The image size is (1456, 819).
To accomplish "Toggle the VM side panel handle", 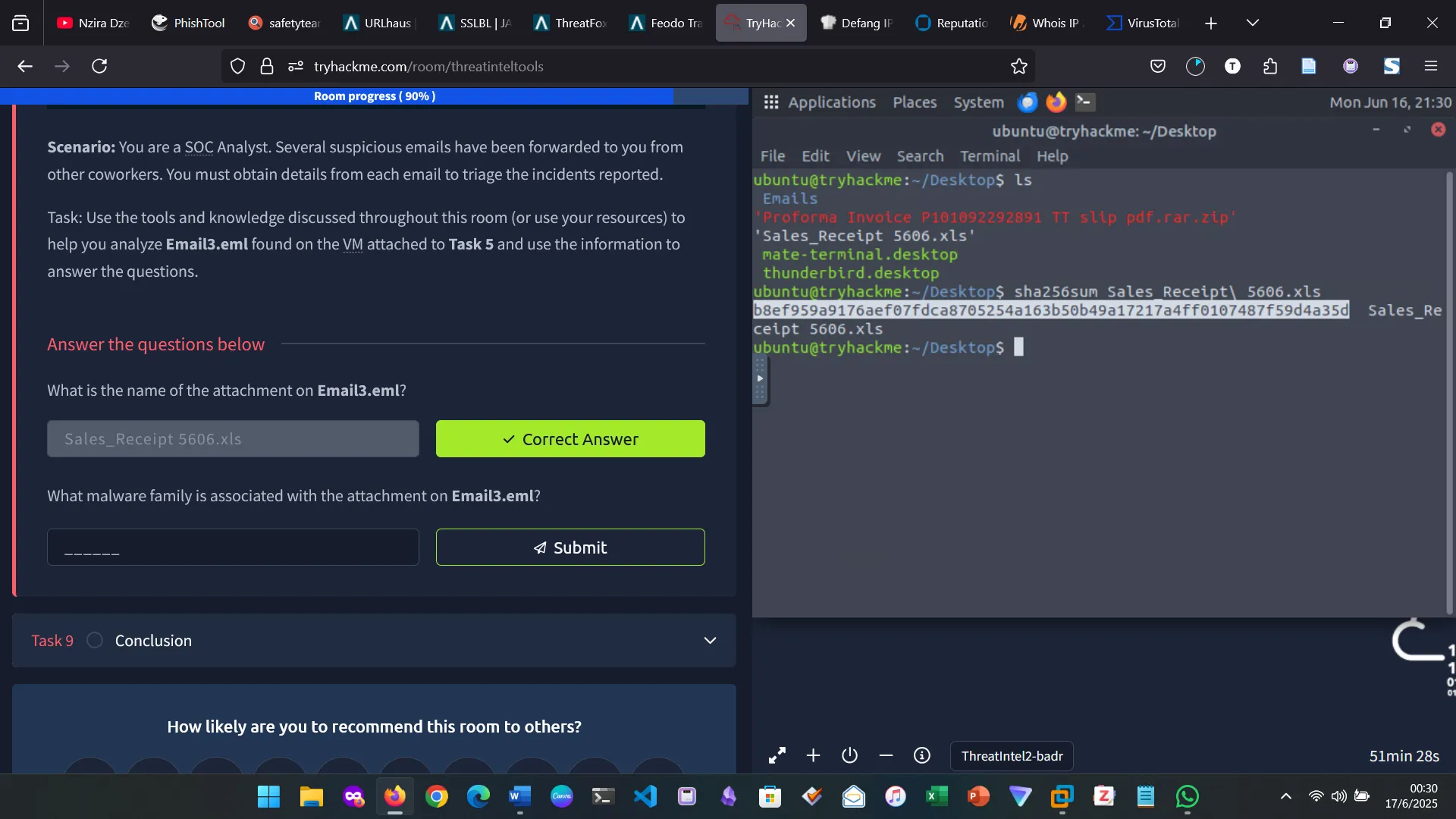I will coord(760,378).
